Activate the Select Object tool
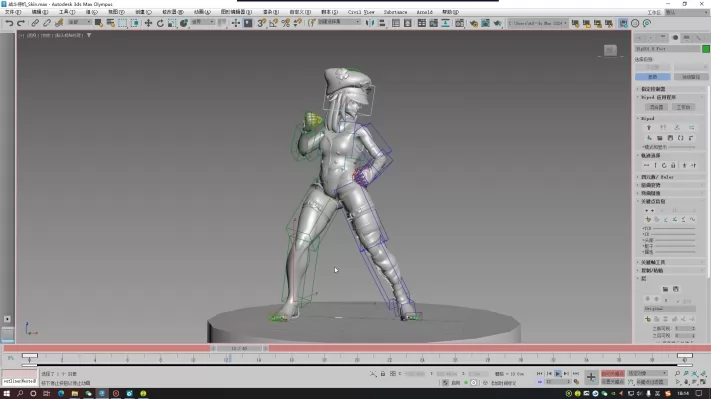The height and width of the screenshot is (399, 711). pyautogui.click(x=98, y=23)
